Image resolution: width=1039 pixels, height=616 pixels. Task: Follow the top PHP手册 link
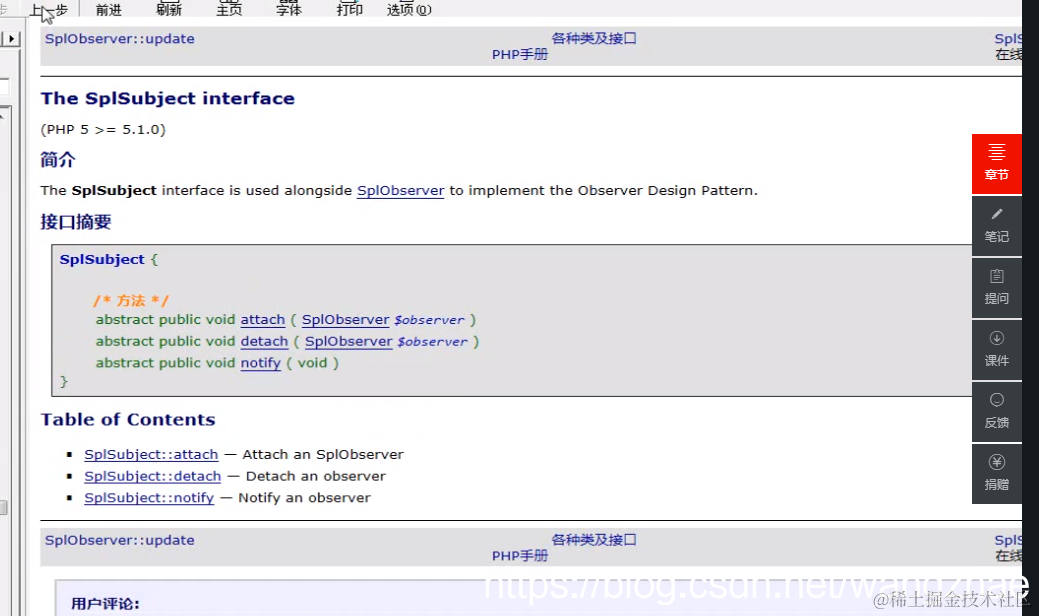click(520, 54)
